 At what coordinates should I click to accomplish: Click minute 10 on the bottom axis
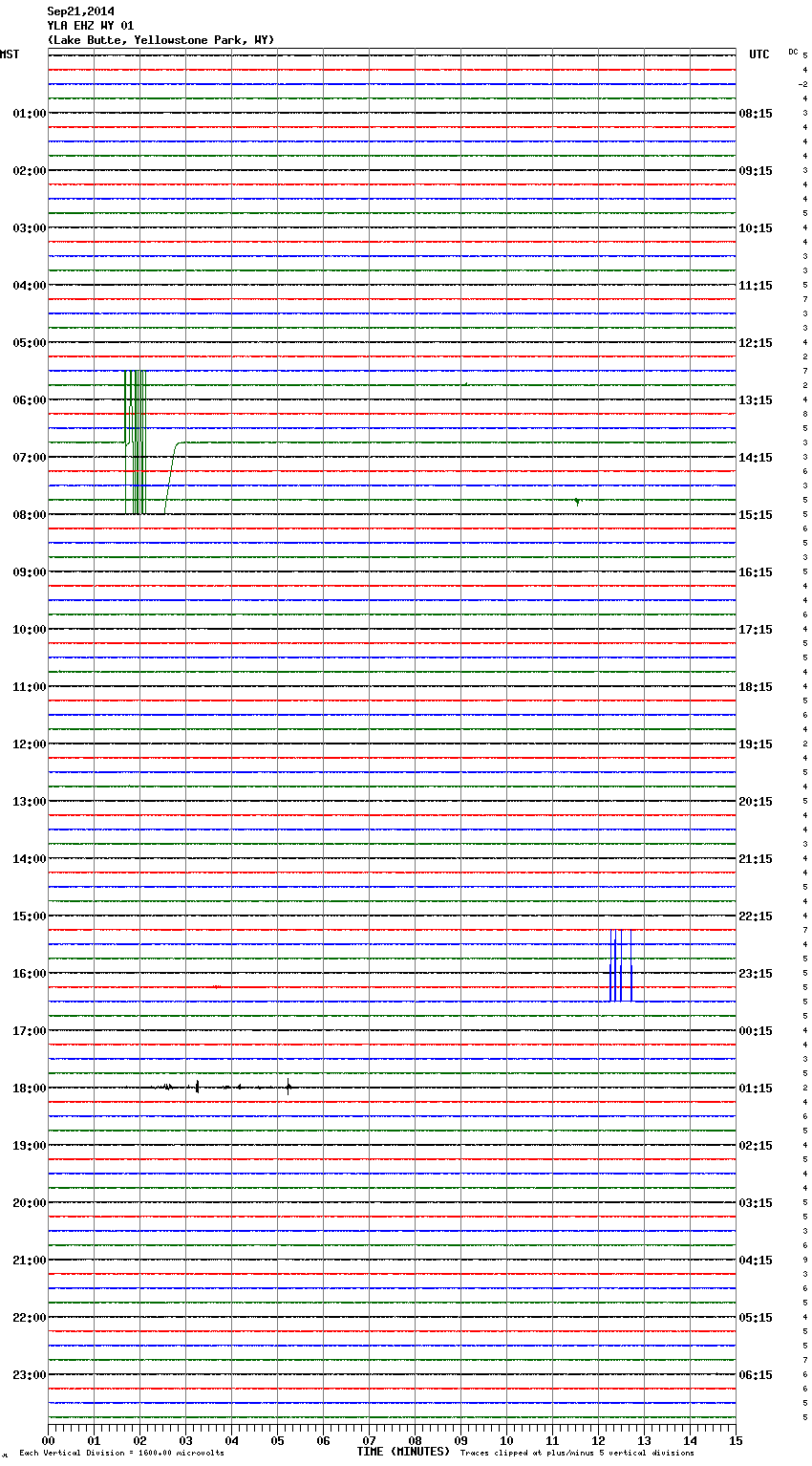[506, 1440]
